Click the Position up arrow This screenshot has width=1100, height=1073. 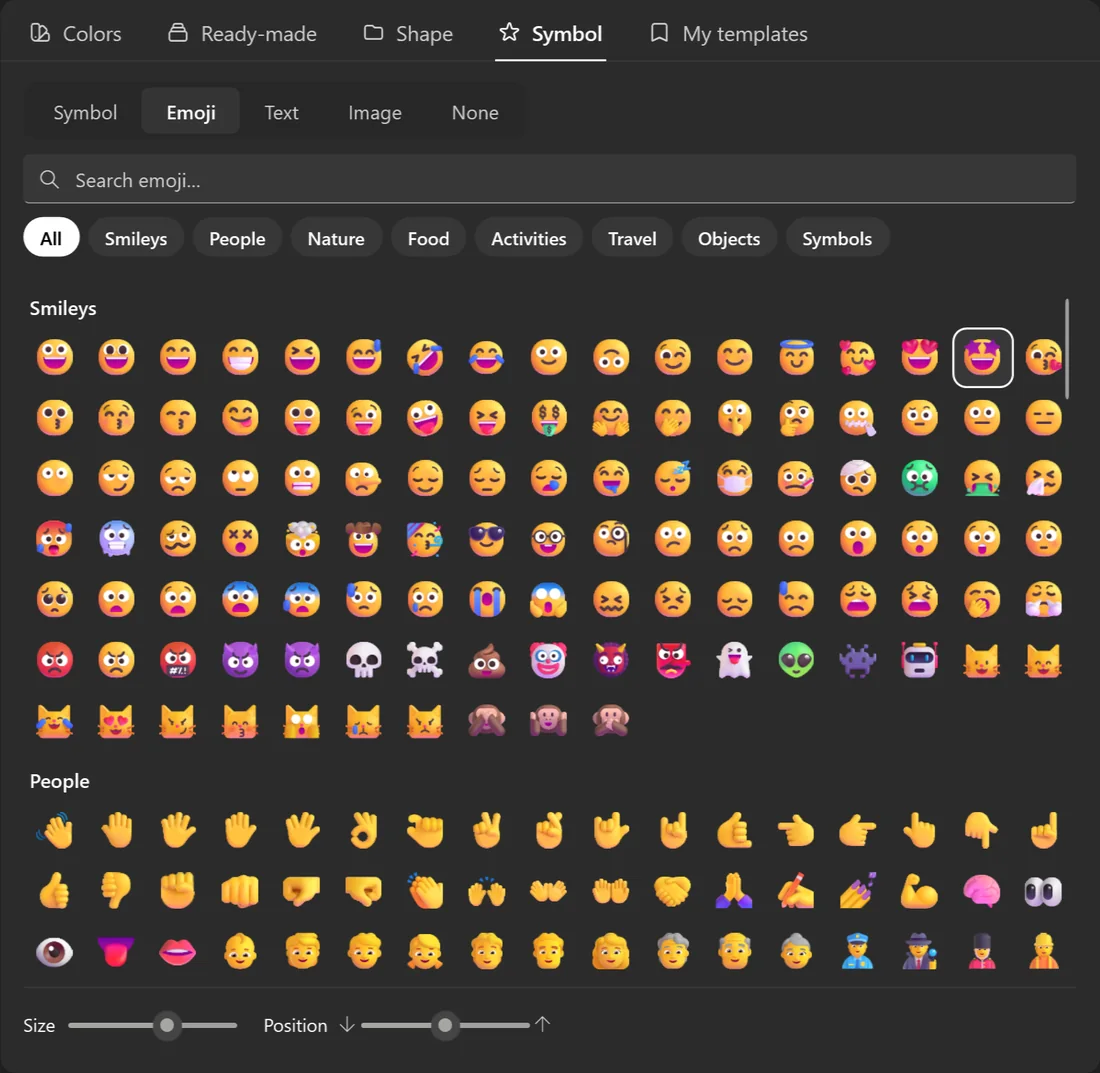542,1025
